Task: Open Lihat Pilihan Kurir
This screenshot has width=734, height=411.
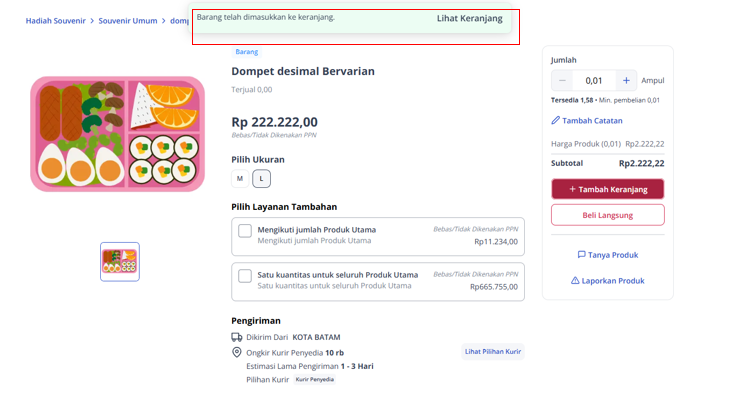Action: pyautogui.click(x=492, y=352)
